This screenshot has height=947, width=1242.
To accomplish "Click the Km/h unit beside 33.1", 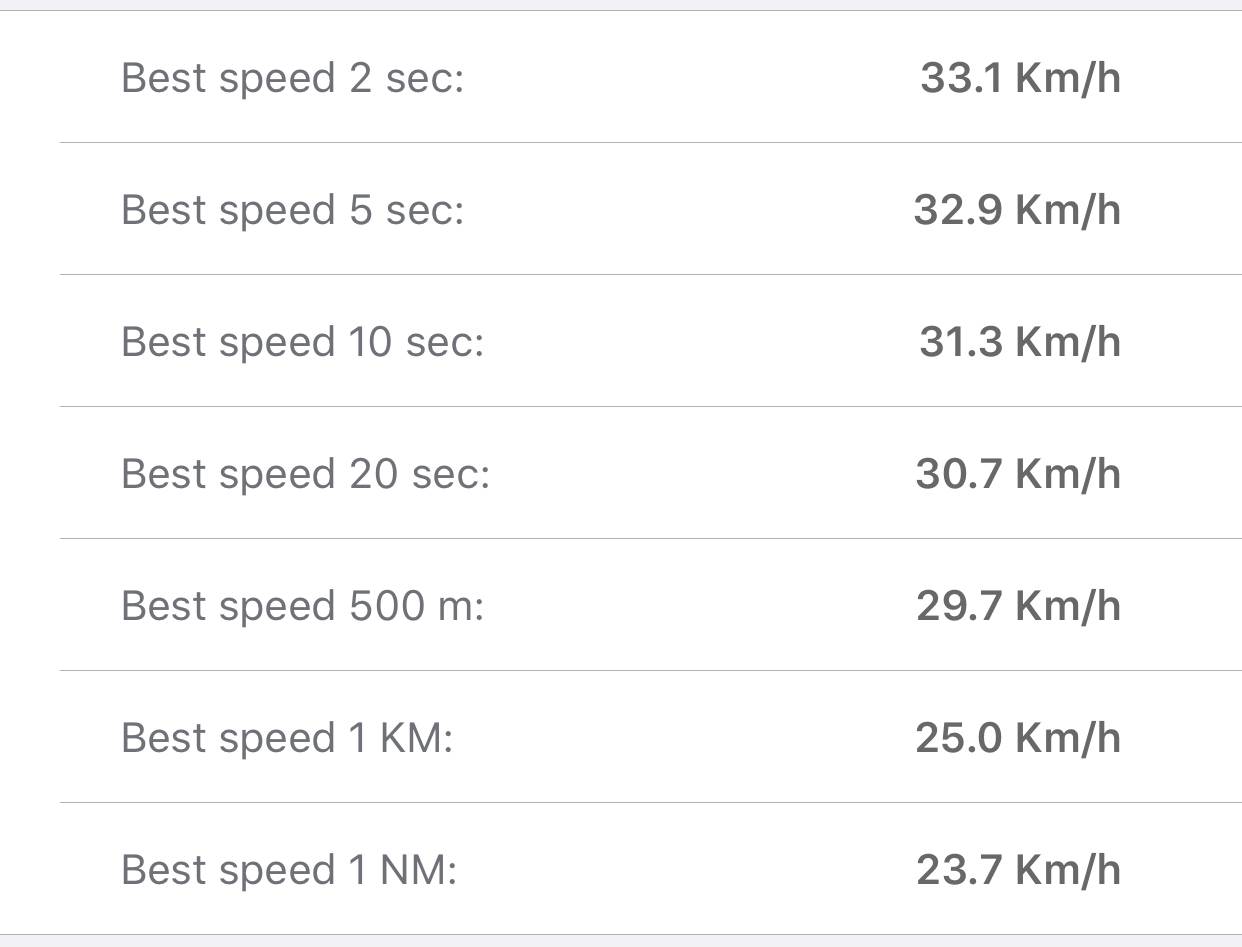I will [1068, 78].
